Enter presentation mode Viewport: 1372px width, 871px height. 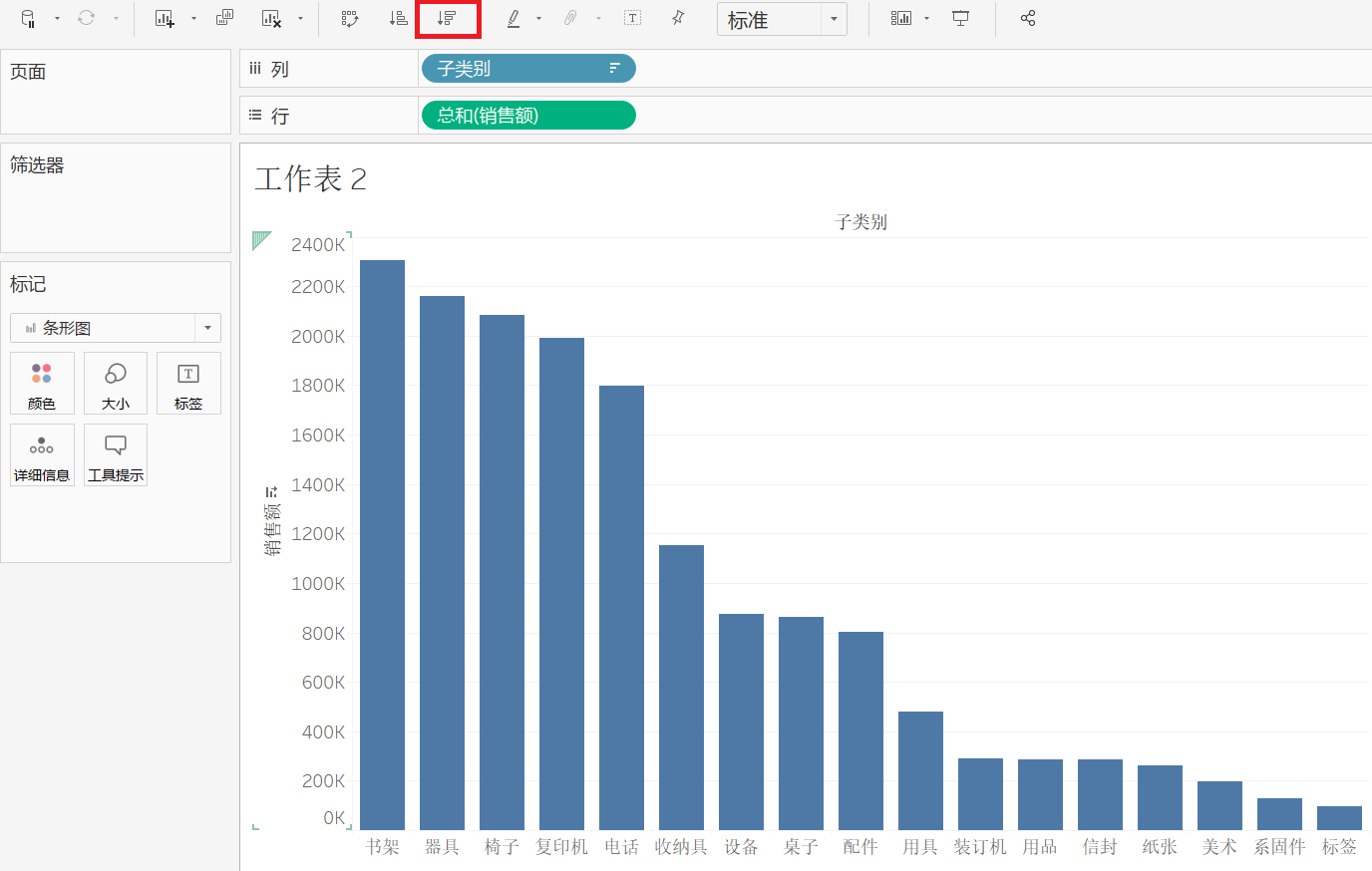[x=960, y=19]
